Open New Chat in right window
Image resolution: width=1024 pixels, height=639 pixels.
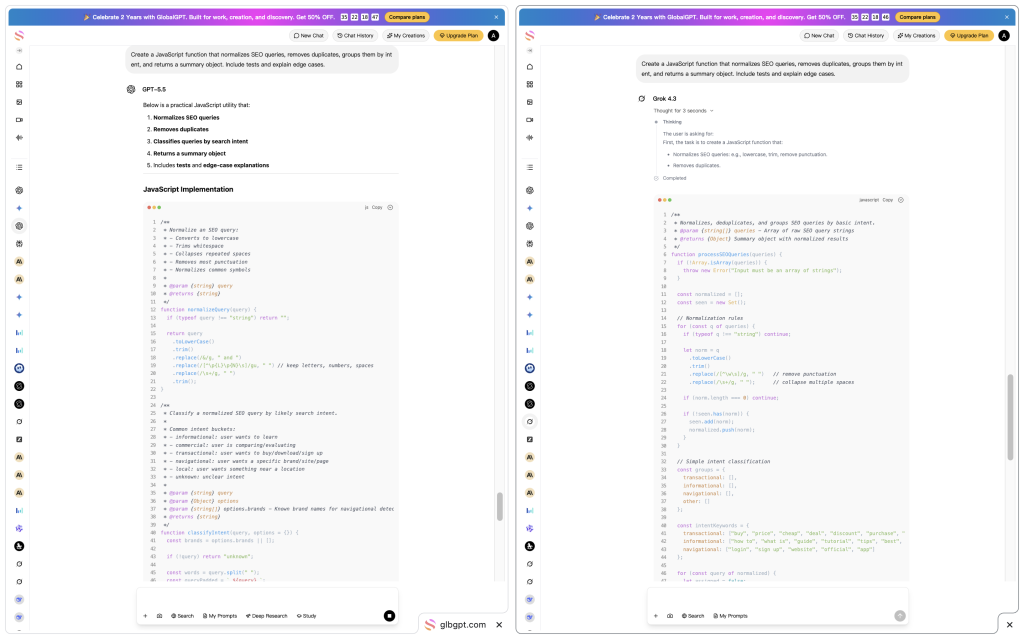[819, 35]
